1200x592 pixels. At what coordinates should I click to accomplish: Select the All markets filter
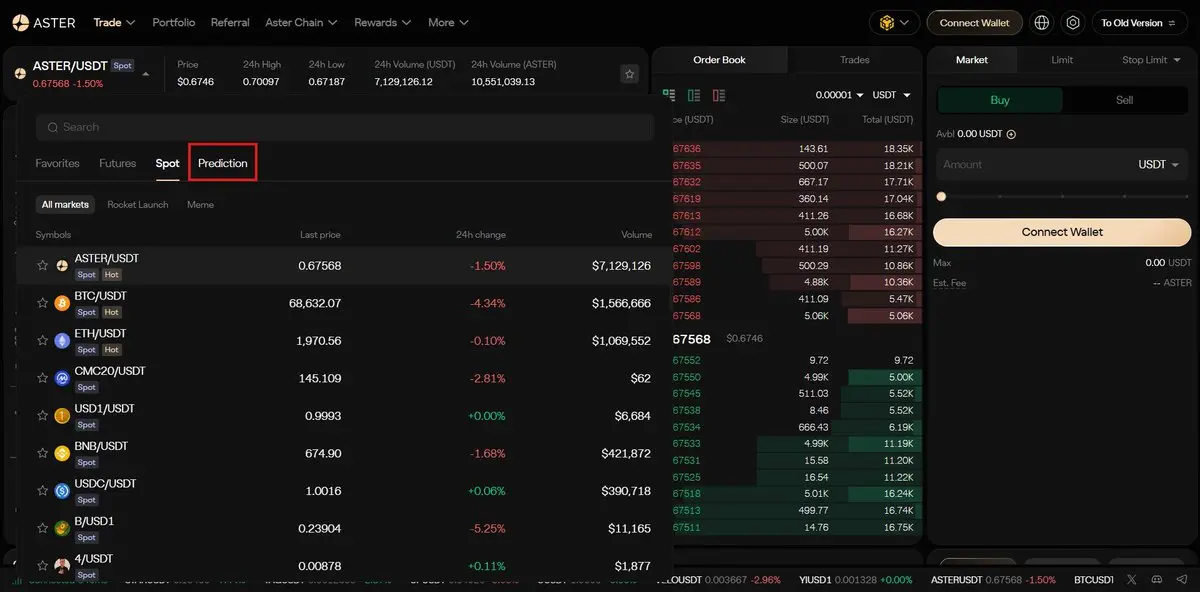tap(65, 204)
